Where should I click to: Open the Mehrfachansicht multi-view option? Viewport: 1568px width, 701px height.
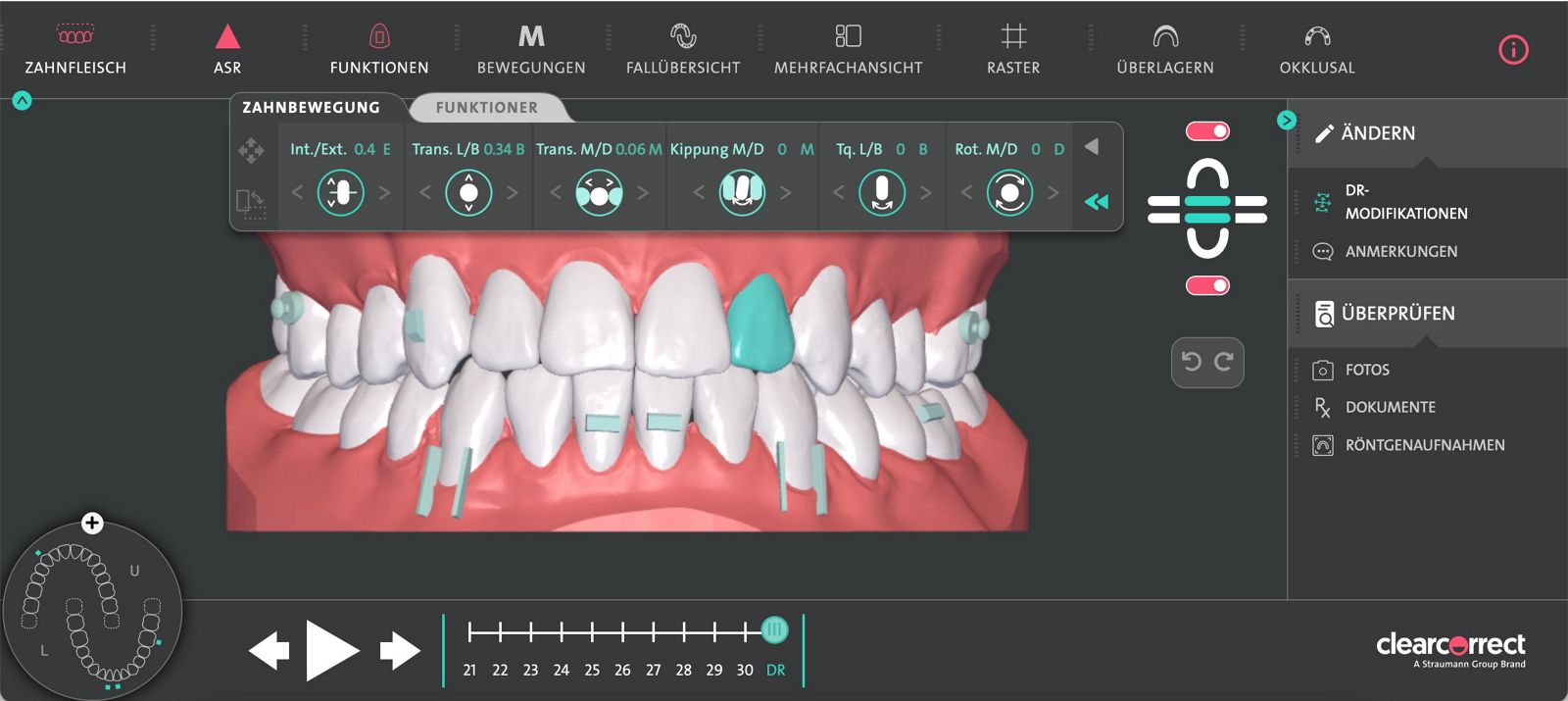tap(848, 37)
